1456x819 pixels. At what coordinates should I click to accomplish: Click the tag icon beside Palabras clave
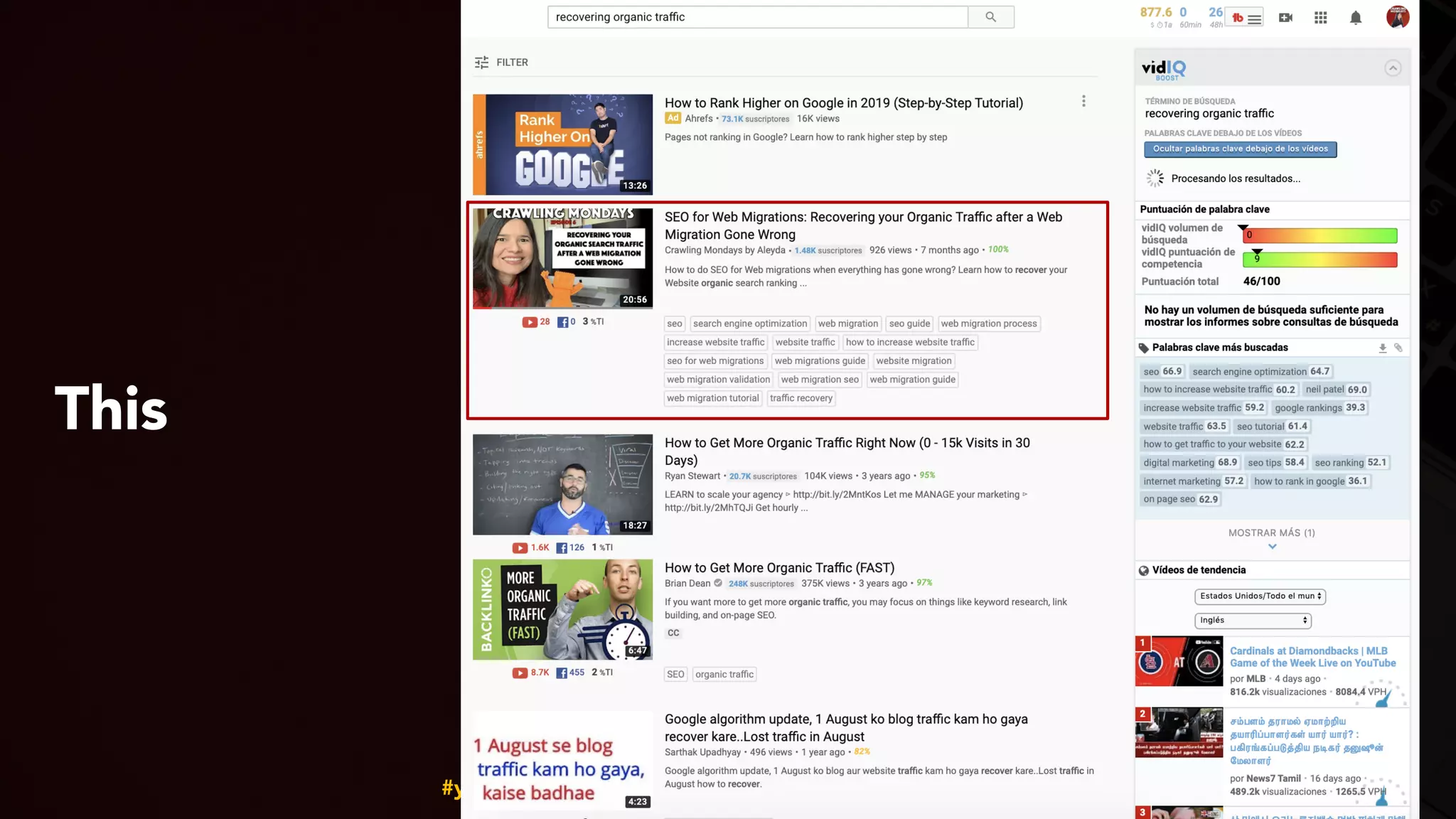click(x=1143, y=348)
